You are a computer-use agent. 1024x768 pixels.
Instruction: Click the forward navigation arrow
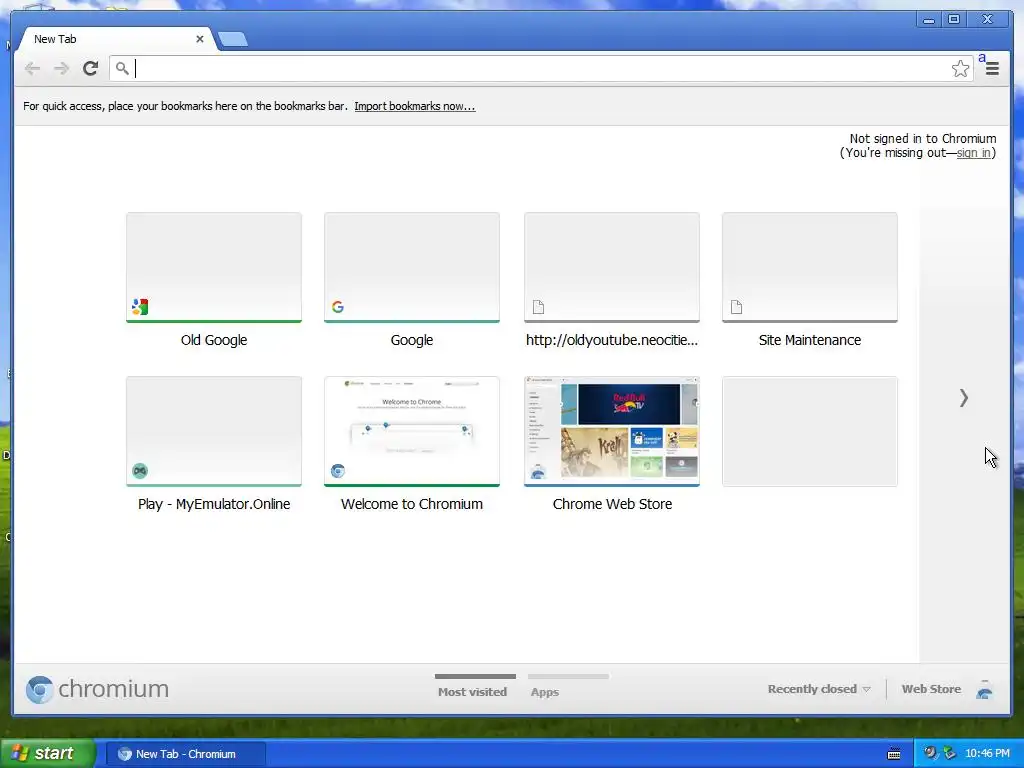pos(61,69)
